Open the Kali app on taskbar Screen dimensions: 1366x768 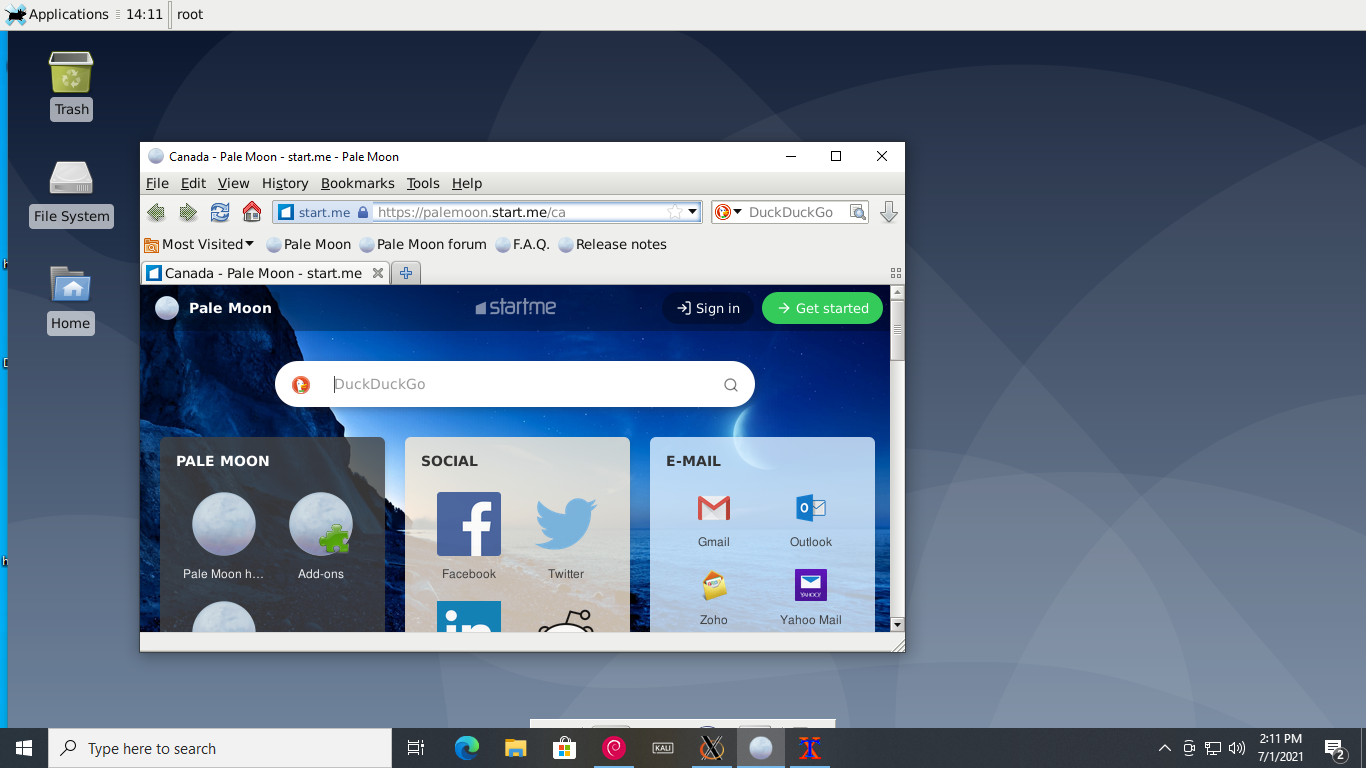tap(662, 748)
